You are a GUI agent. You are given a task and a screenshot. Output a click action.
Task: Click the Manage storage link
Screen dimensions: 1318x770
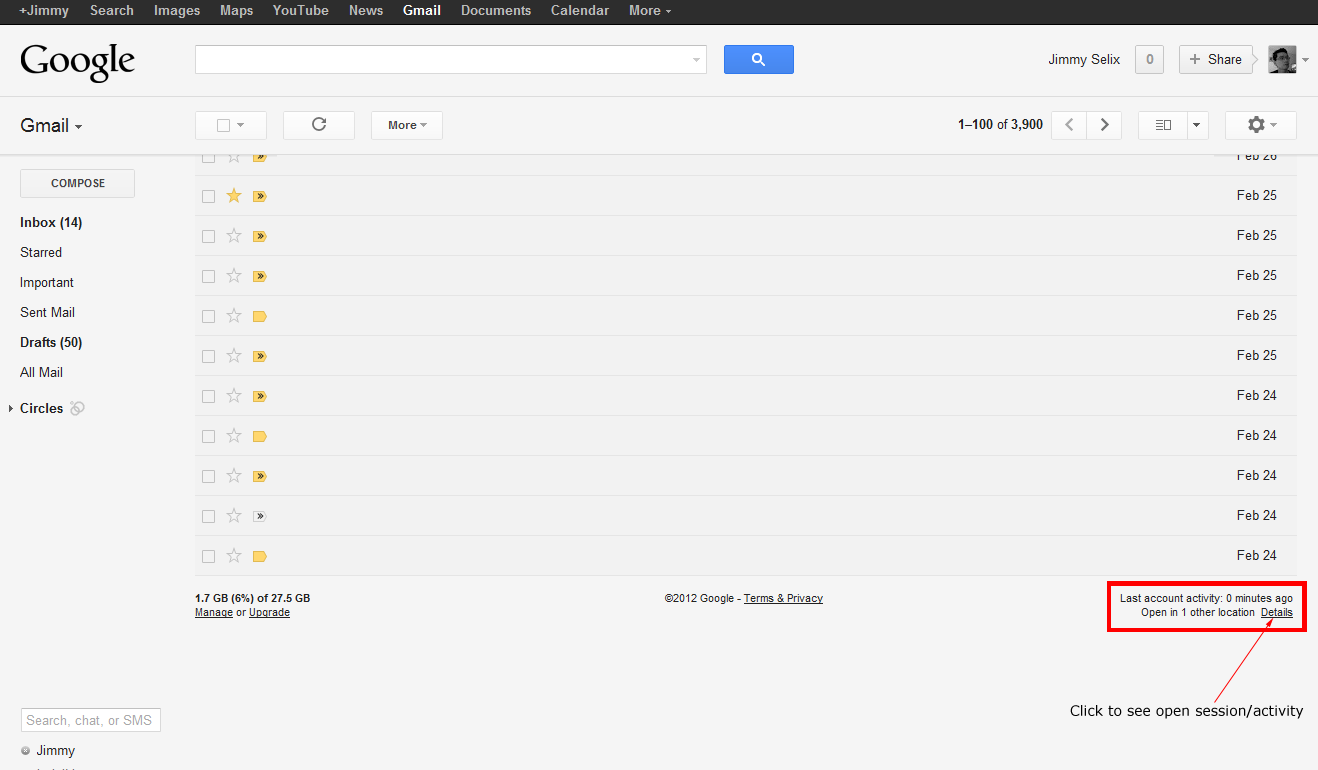click(x=214, y=613)
